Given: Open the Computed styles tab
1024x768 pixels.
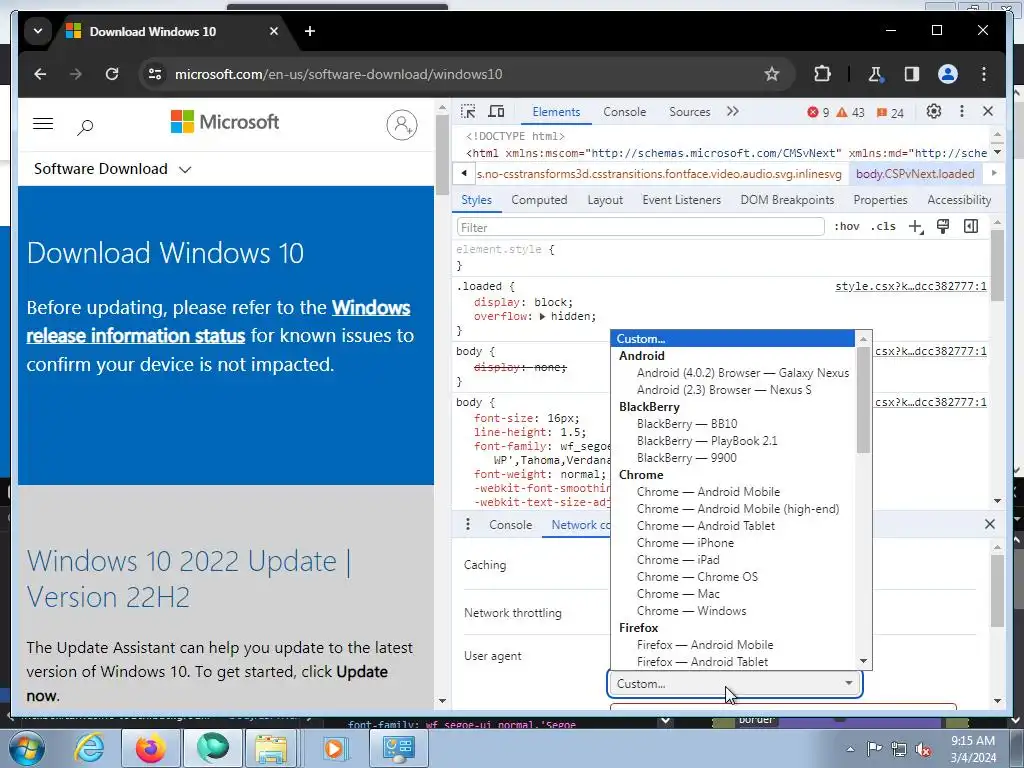Looking at the screenshot, I should click(x=539, y=200).
